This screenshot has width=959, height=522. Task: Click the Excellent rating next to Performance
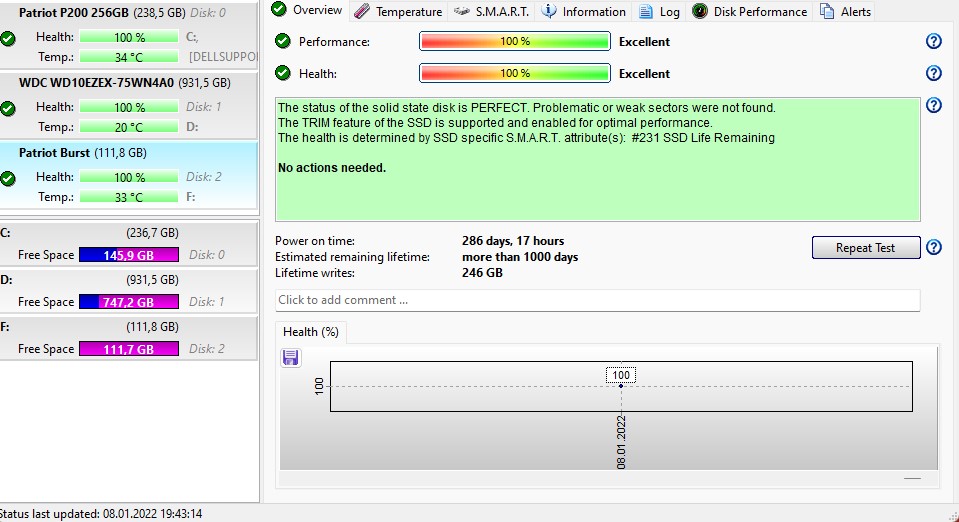tap(644, 42)
